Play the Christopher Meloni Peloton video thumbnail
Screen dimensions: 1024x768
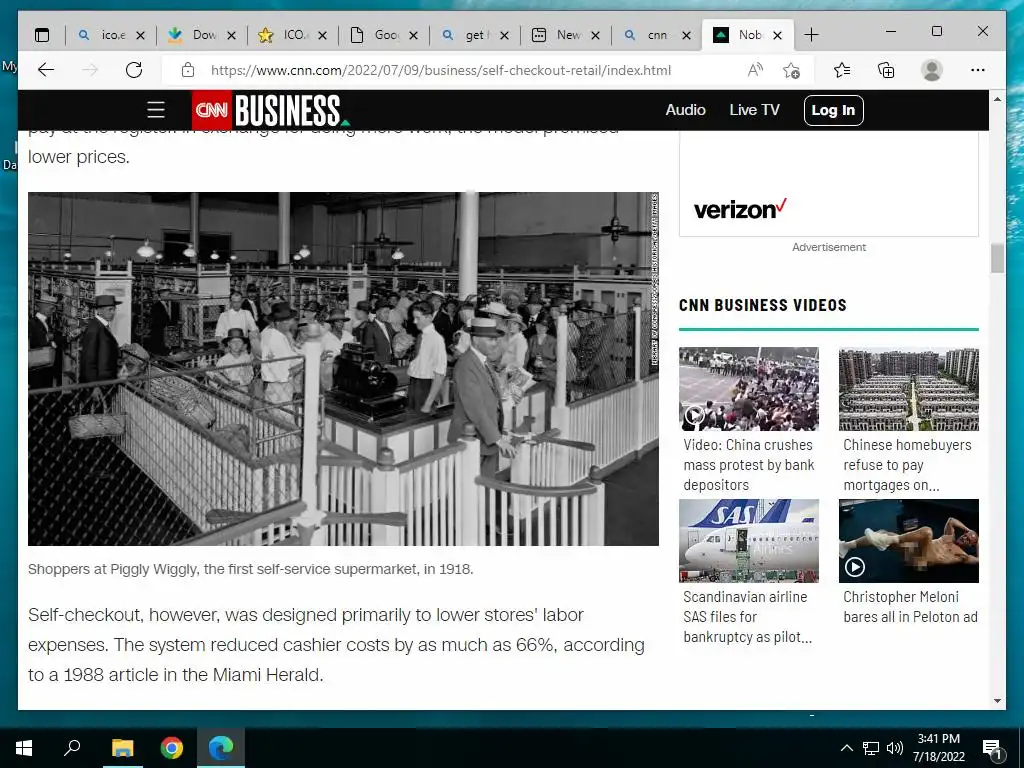coord(908,541)
